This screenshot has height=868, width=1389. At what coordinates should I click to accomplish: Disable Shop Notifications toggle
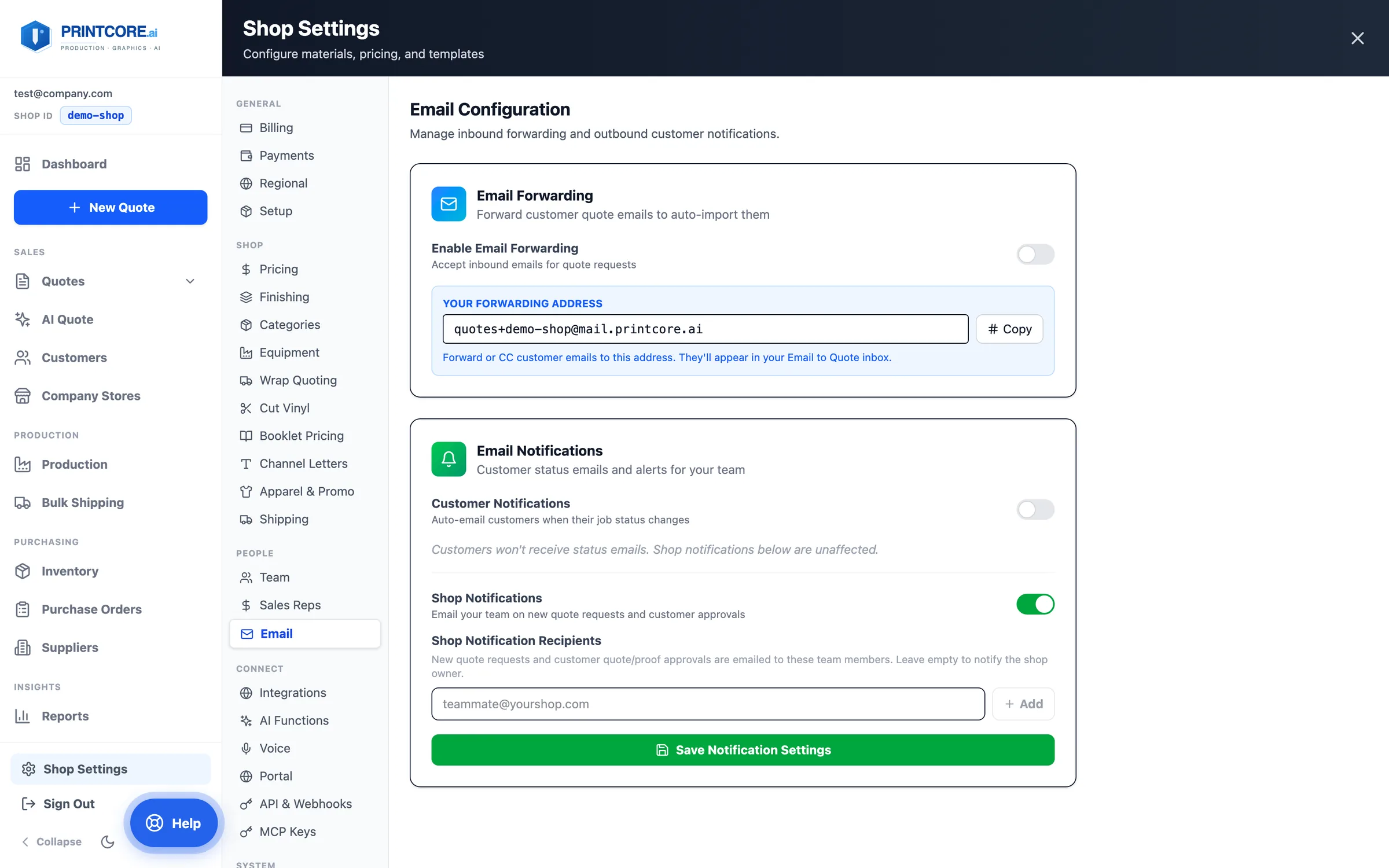pyautogui.click(x=1035, y=604)
